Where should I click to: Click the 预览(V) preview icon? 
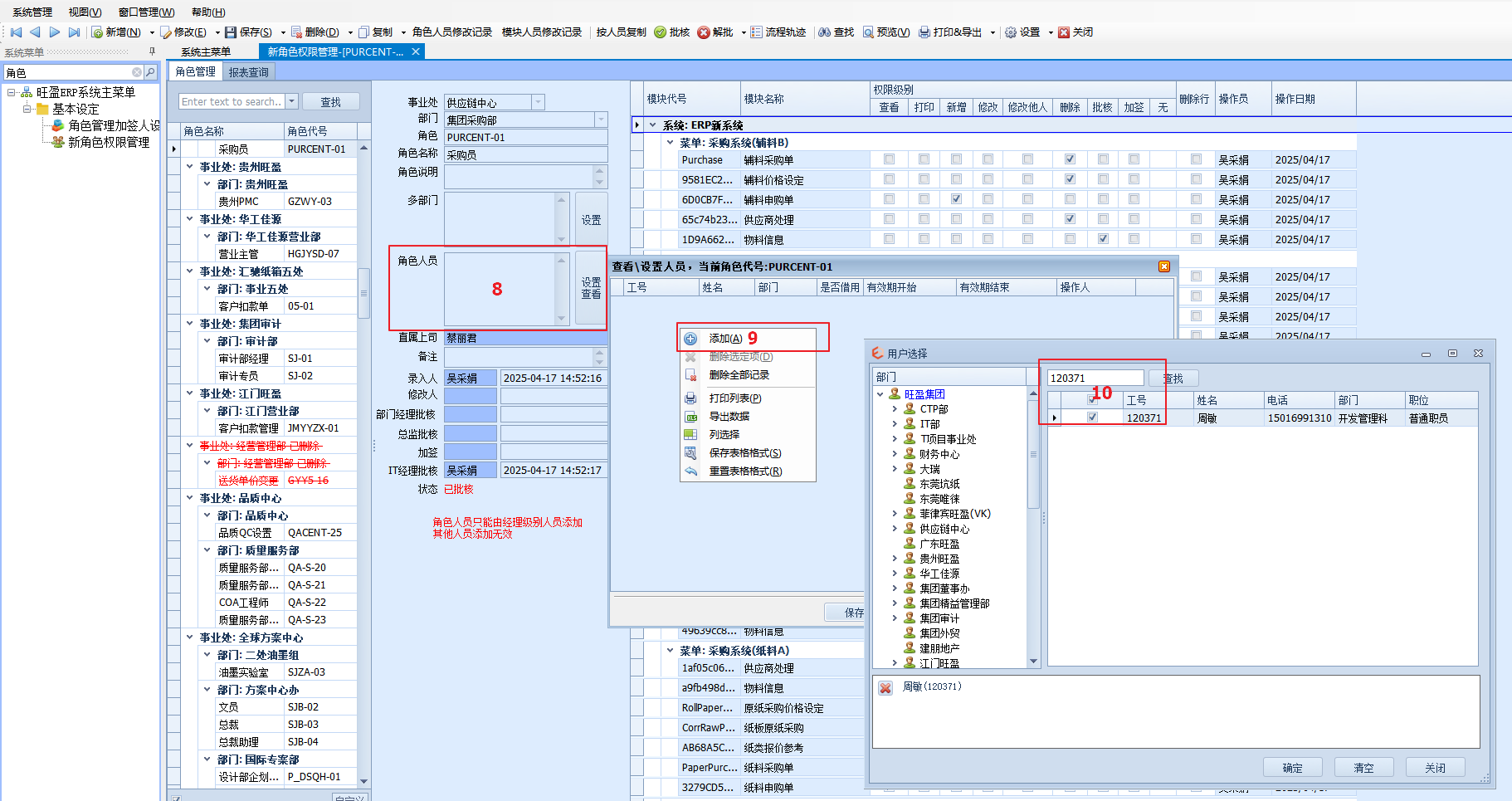click(868, 32)
